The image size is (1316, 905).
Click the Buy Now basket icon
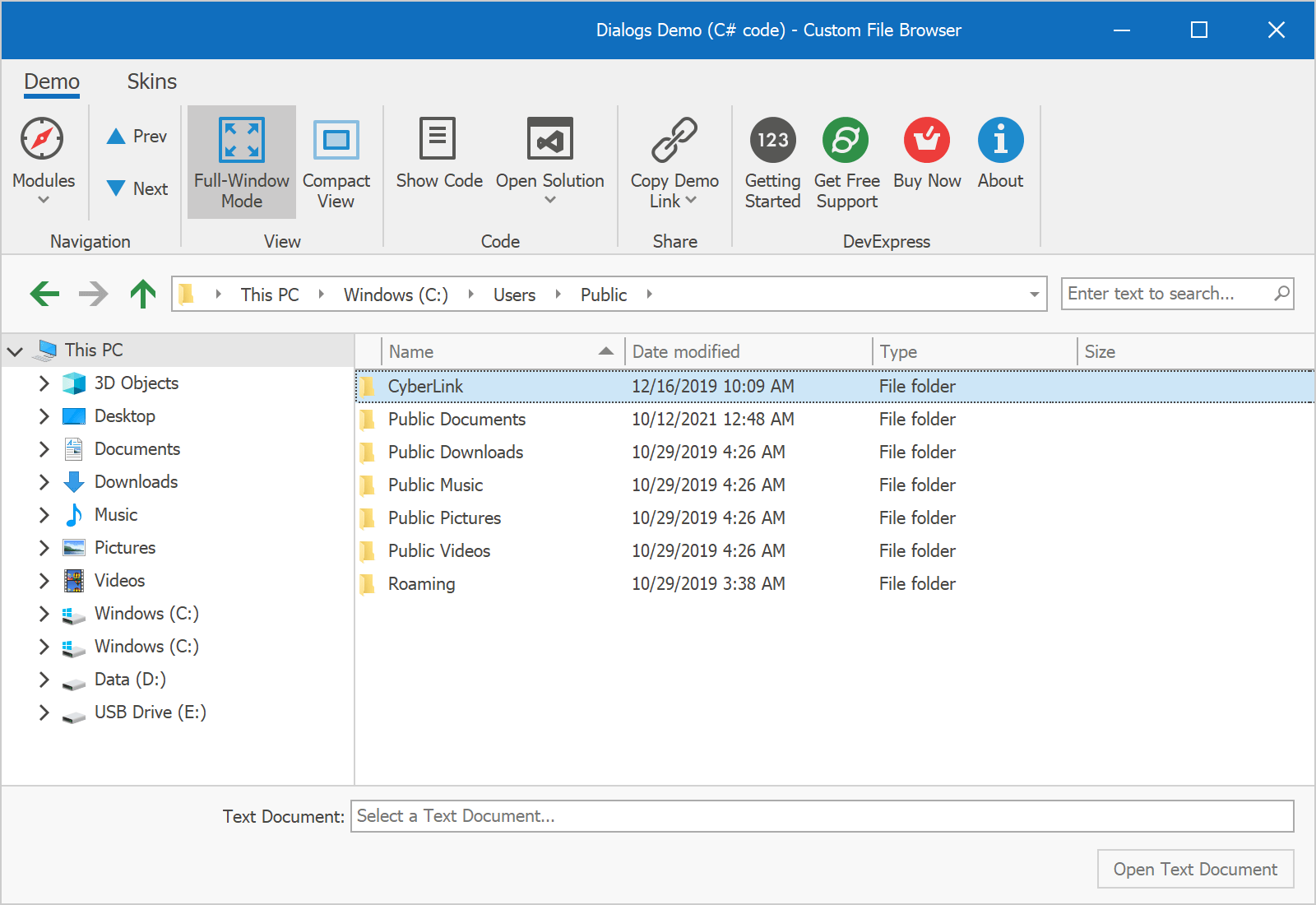pyautogui.click(x=926, y=140)
